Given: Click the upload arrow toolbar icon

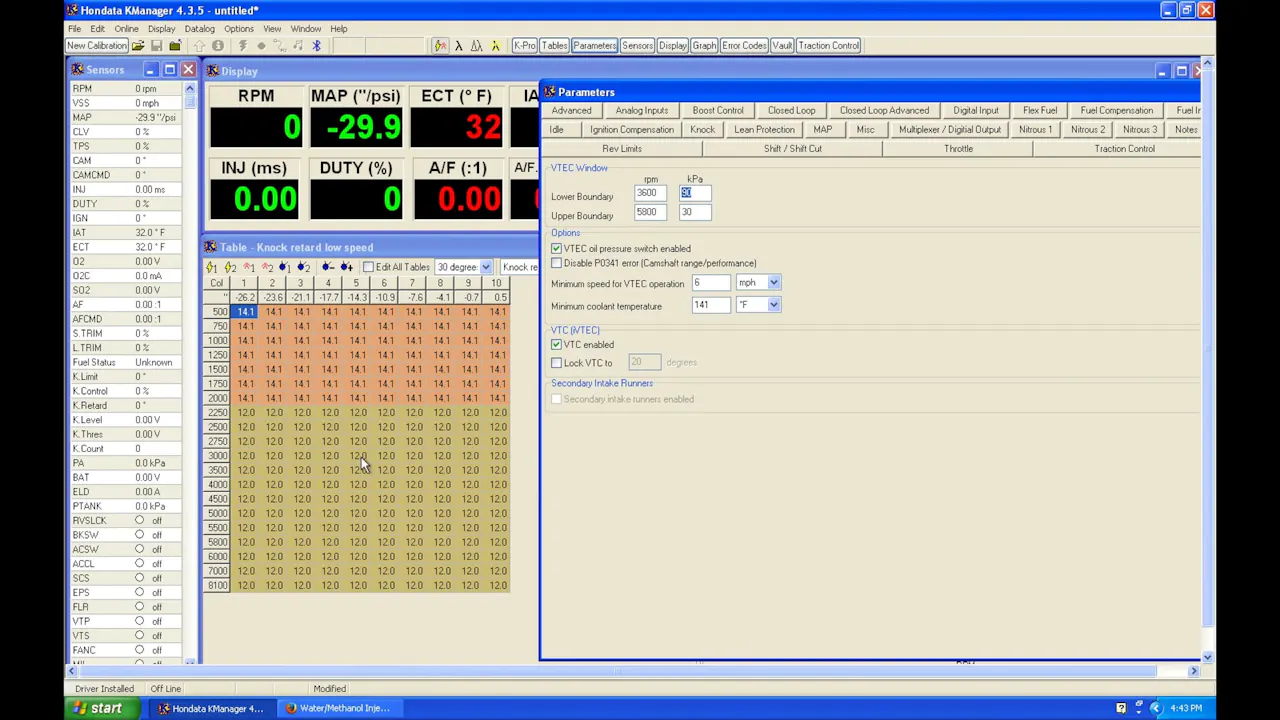Looking at the screenshot, I should click(199, 45).
